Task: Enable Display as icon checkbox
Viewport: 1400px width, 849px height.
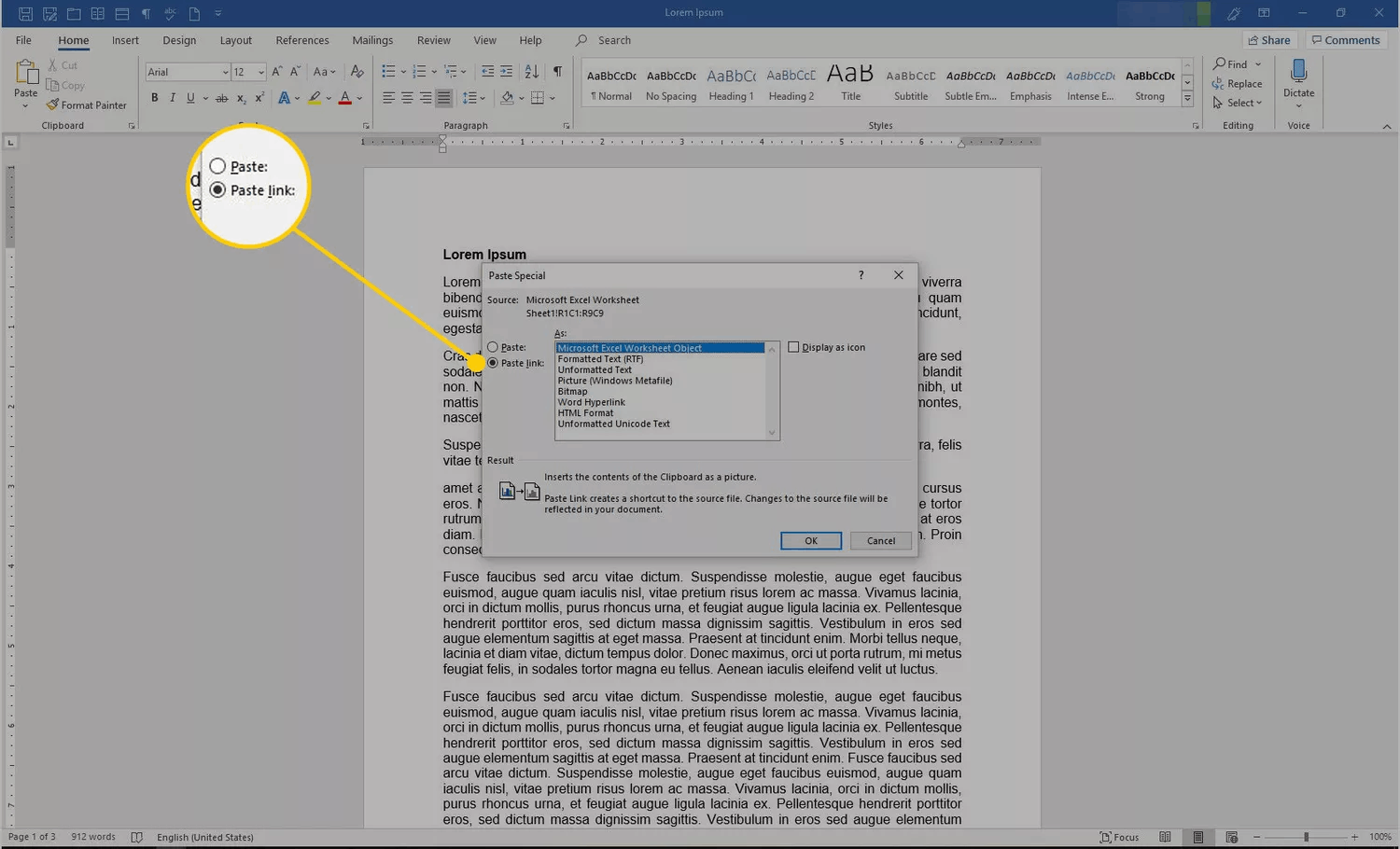Action: [x=793, y=347]
